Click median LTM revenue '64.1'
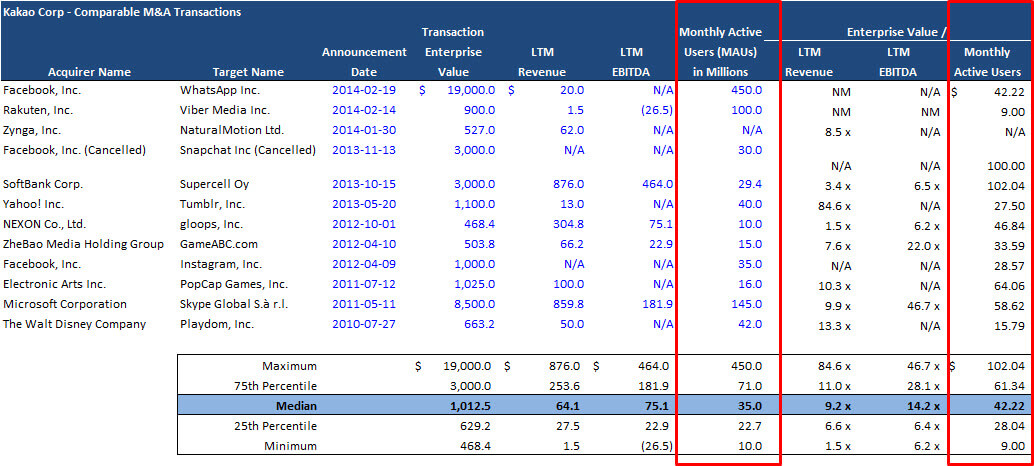The height and width of the screenshot is (466, 1034). pyautogui.click(x=569, y=406)
